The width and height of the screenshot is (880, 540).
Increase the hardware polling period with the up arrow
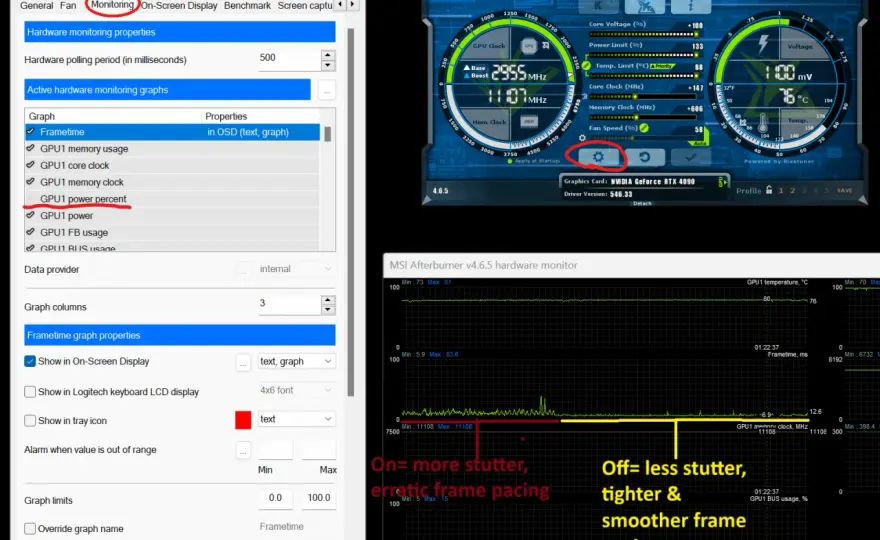tap(328, 54)
